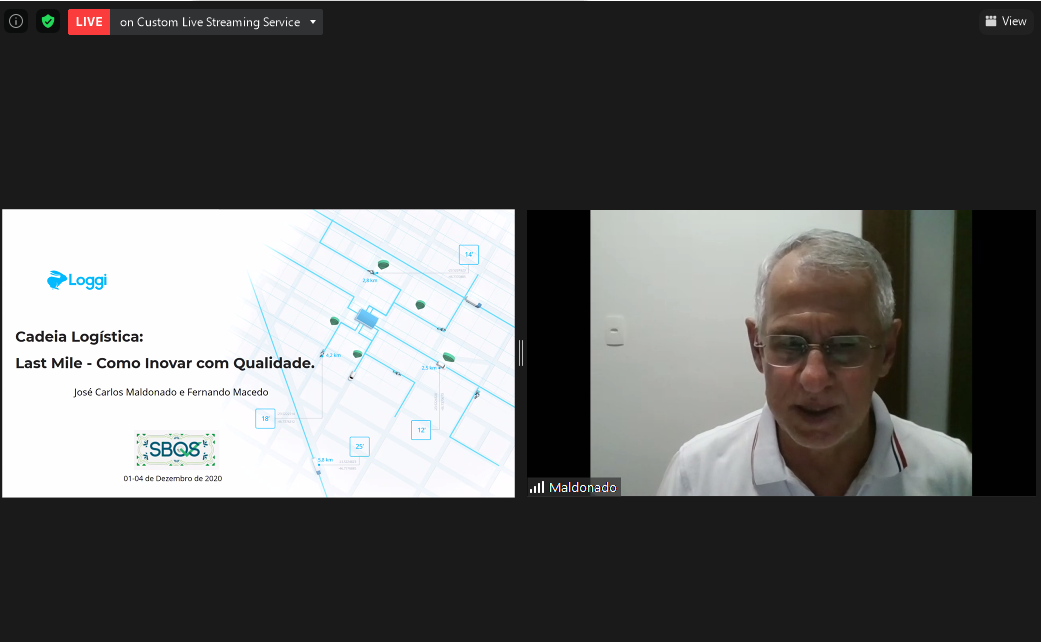
Task: Click the slide title 'Cadeia Logística:'
Action: click(79, 337)
